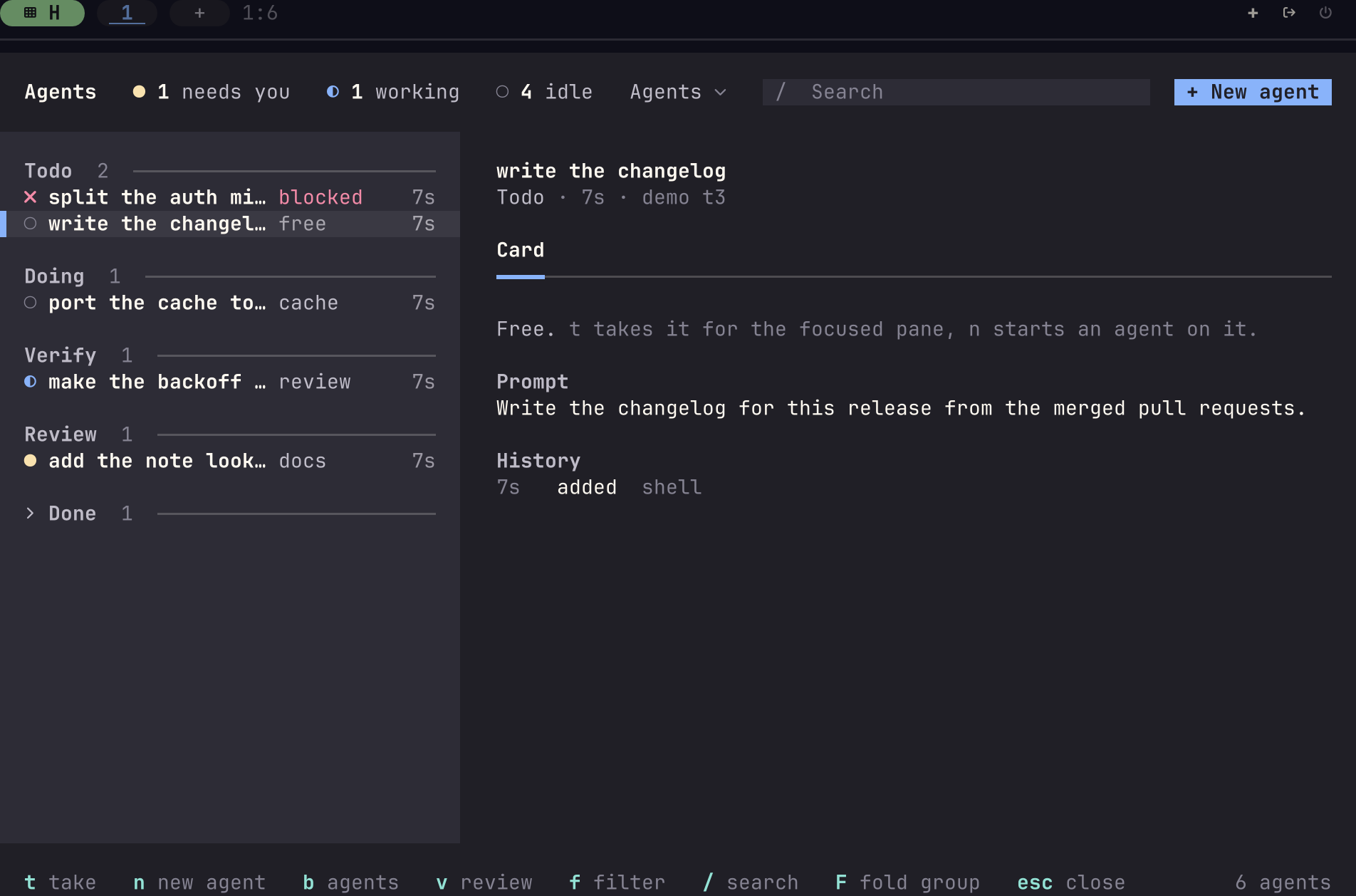The height and width of the screenshot is (896, 1356).
Task: Click the F fold group shortcut
Action: point(907,882)
